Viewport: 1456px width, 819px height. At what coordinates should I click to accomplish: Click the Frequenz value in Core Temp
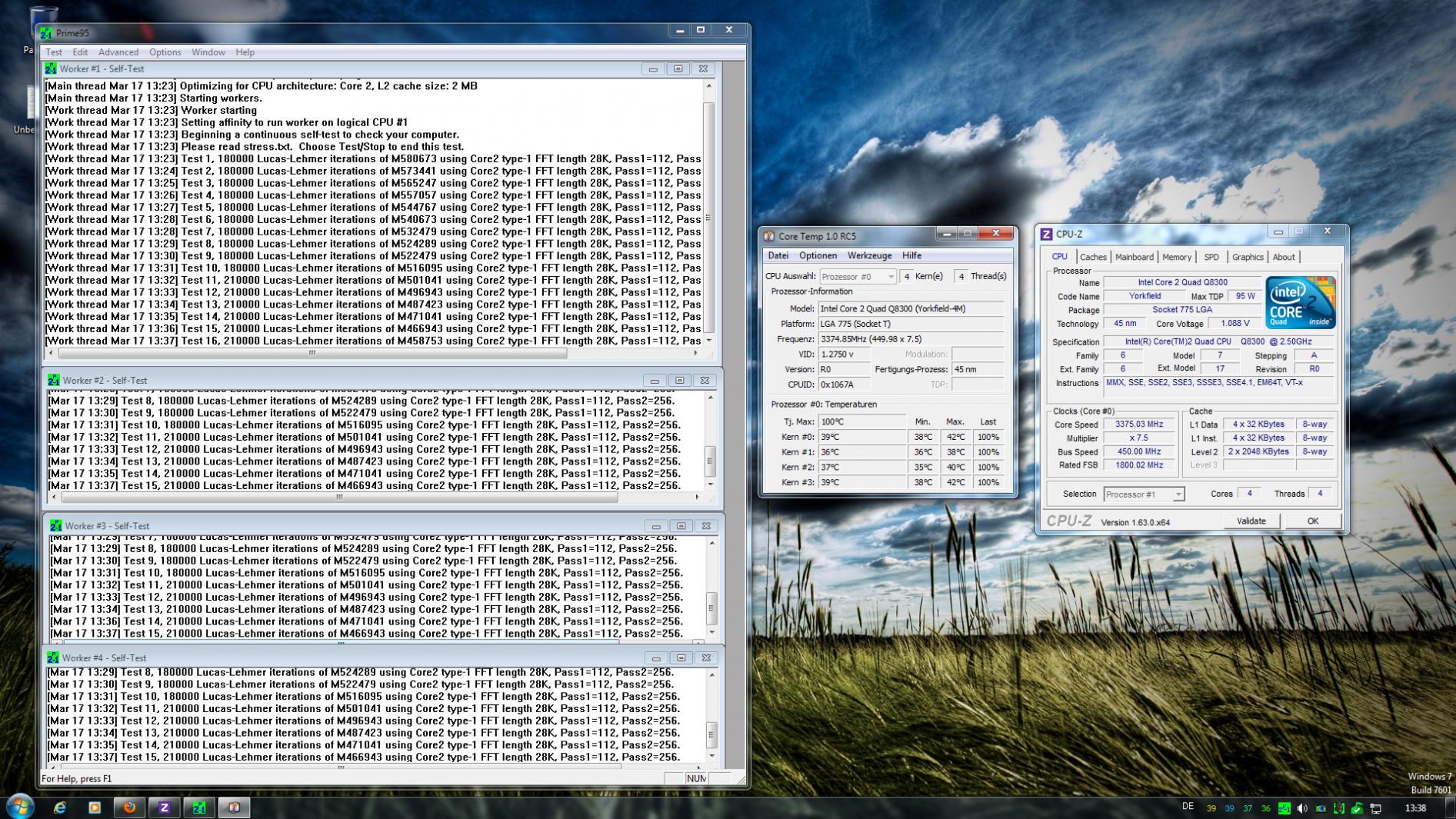[x=911, y=339]
